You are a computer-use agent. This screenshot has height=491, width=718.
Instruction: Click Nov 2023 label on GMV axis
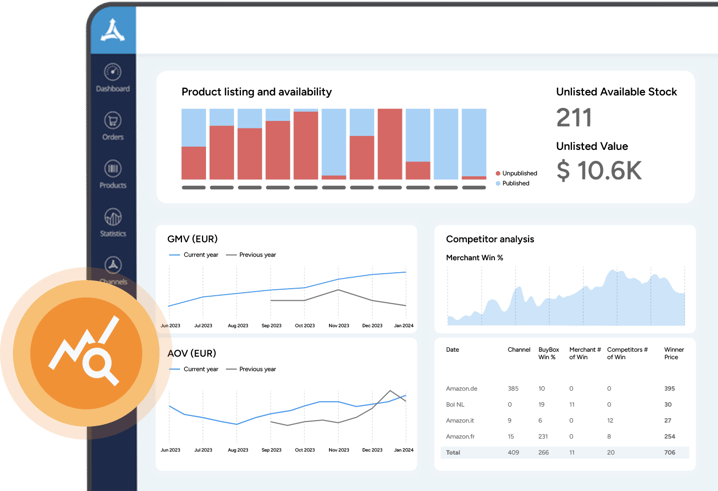coord(338,326)
